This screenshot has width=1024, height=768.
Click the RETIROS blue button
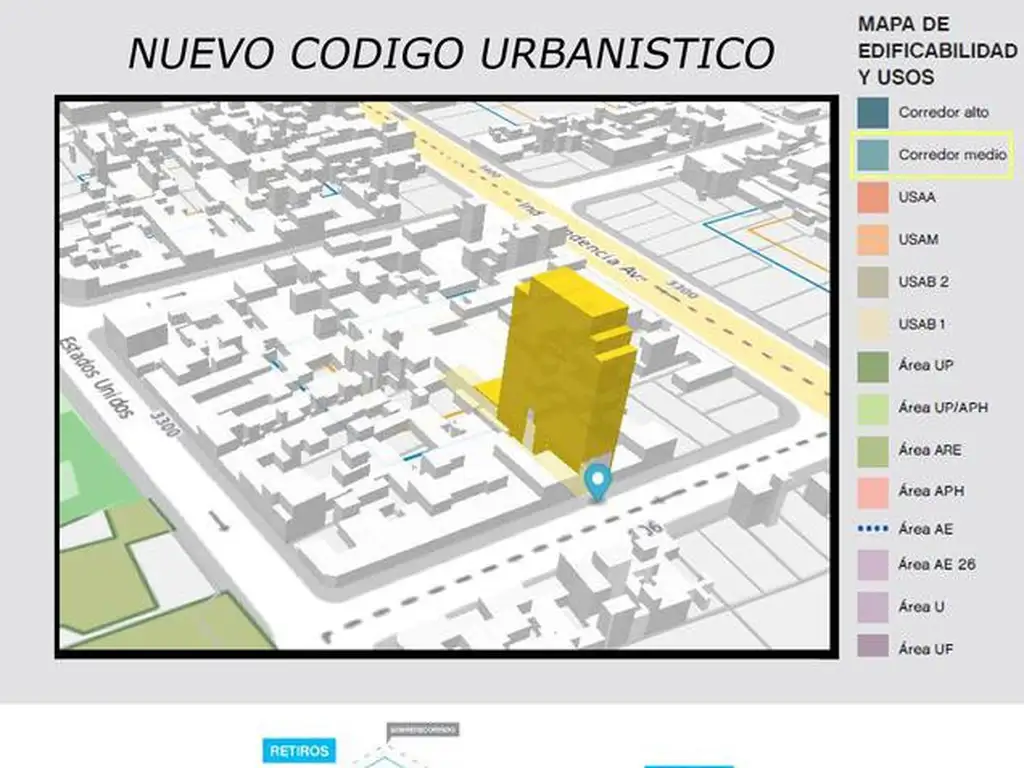point(300,751)
